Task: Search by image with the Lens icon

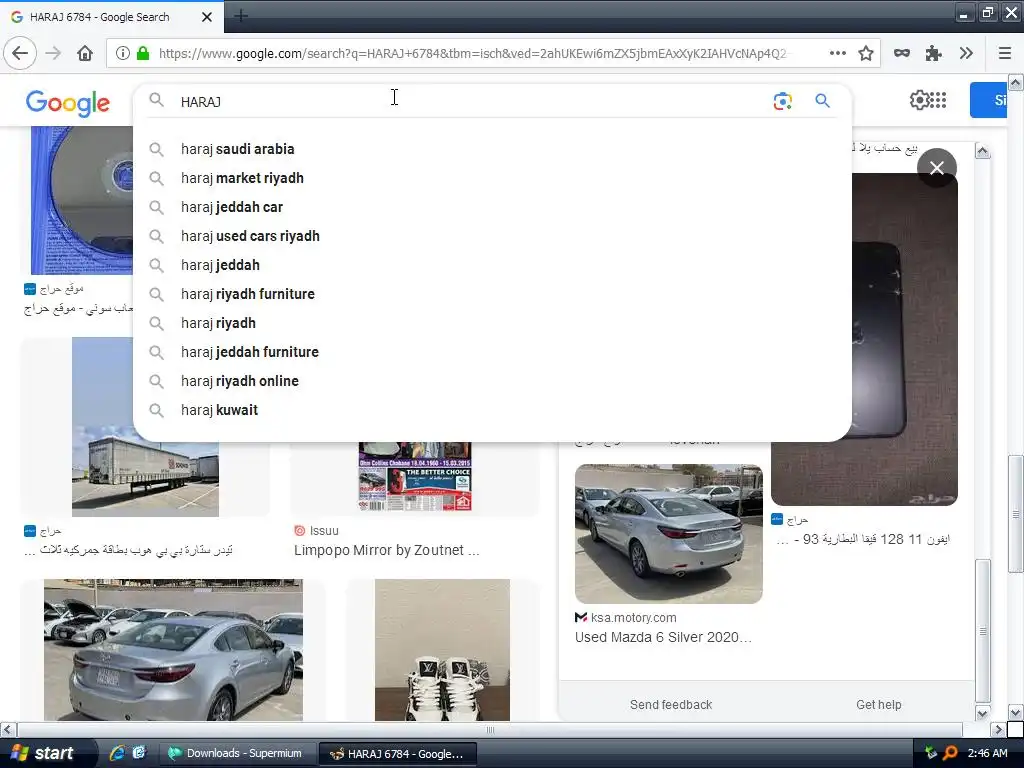Action: click(x=782, y=101)
